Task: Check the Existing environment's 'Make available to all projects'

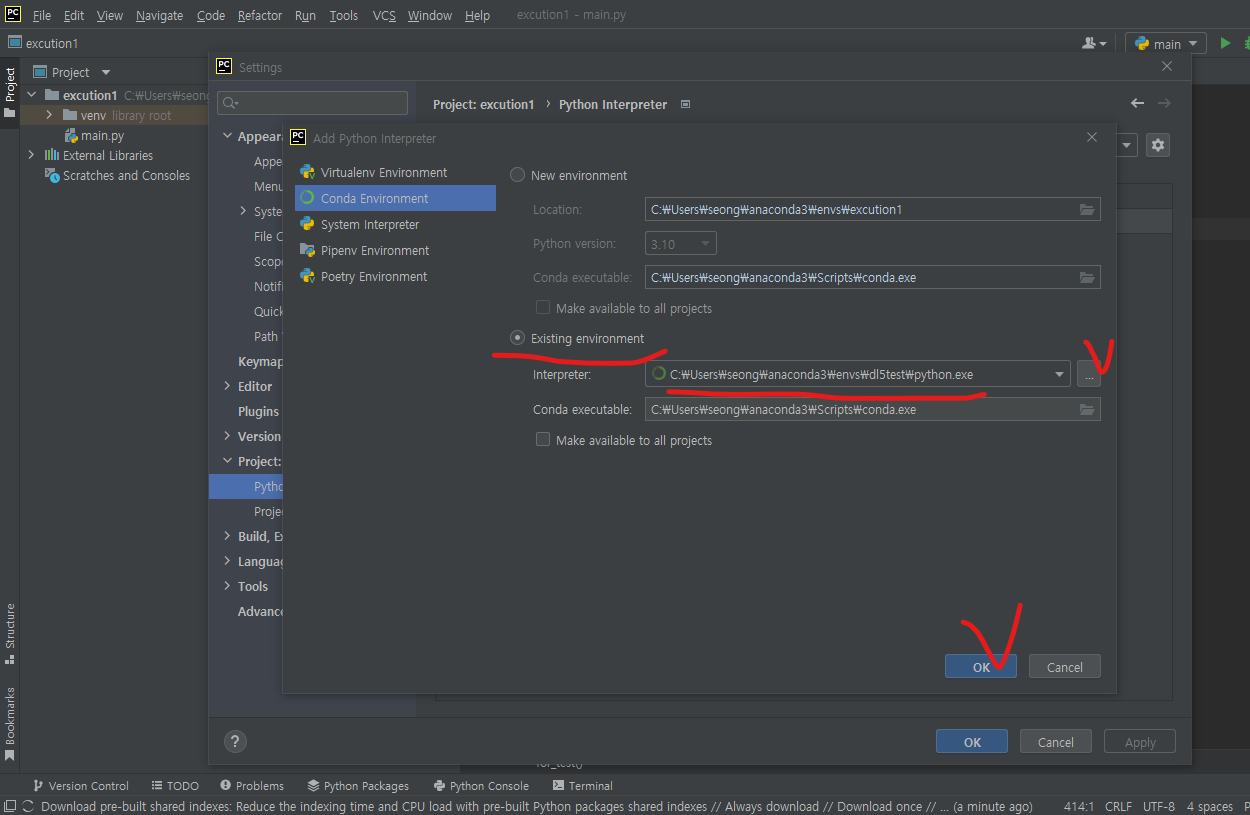Action: (x=543, y=439)
